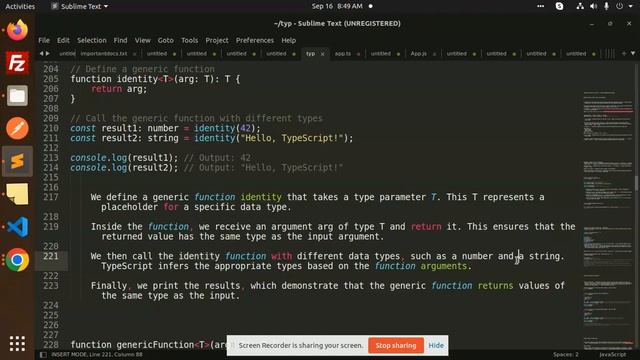Image resolution: width=640 pixels, height=360 pixels.
Task: Click line number 205 in gutter
Action: [x=51, y=79]
